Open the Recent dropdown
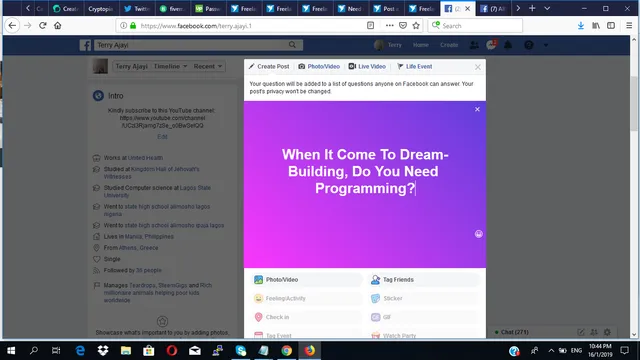Viewport: 640px width, 360px height. coord(208,66)
